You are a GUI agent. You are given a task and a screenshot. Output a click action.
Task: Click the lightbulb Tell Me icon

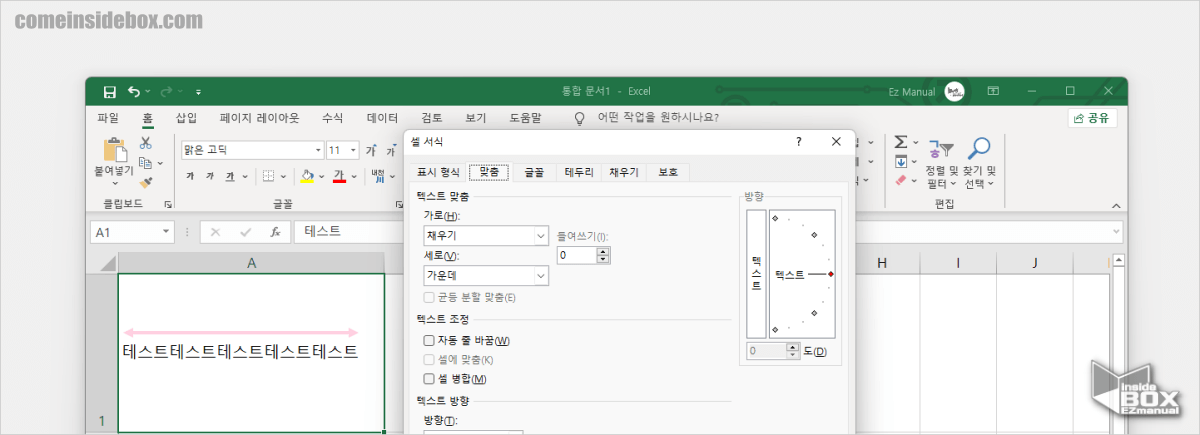579,118
